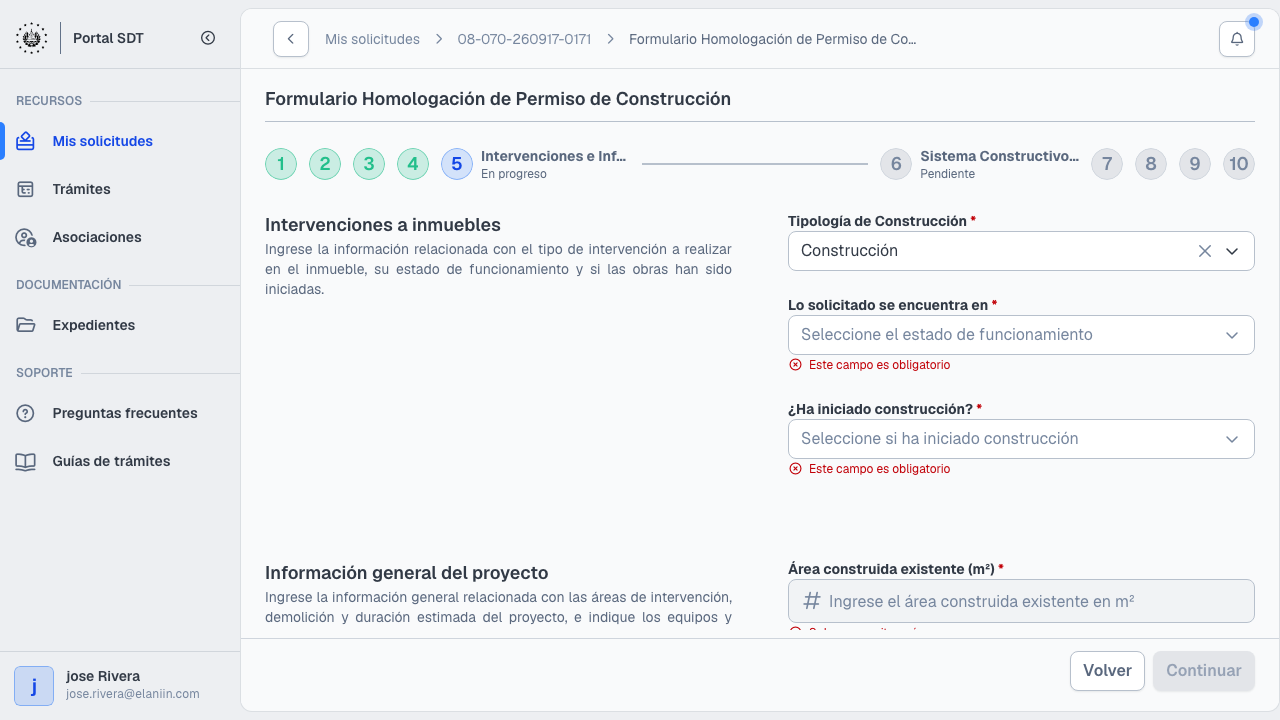This screenshot has width=1280, height=720.
Task: Click the jose.rivera@elaniin.com email text
Action: coord(133,694)
